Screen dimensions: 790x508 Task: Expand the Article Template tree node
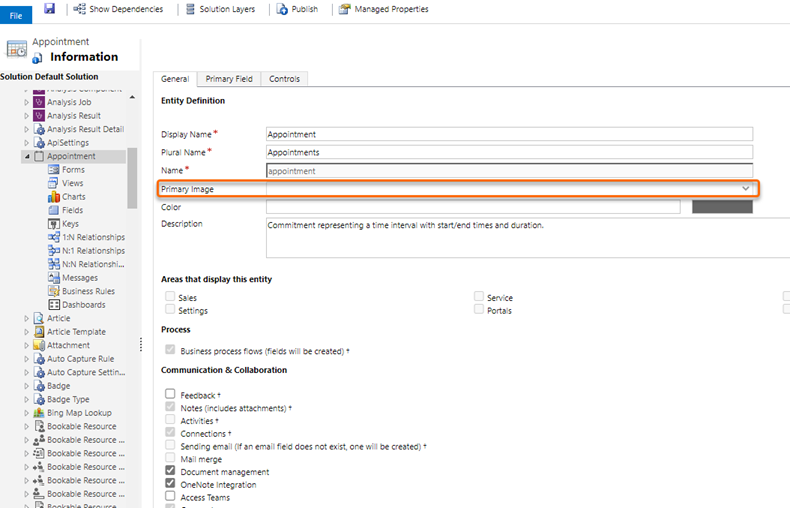(x=27, y=332)
